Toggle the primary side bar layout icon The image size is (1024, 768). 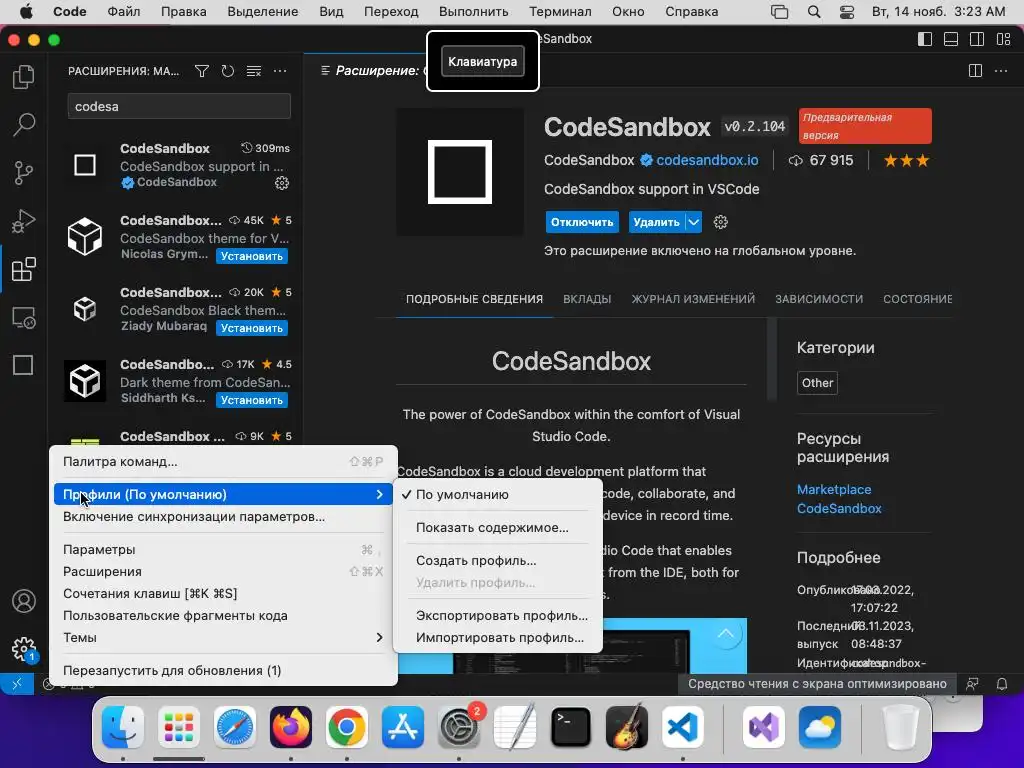click(925, 39)
